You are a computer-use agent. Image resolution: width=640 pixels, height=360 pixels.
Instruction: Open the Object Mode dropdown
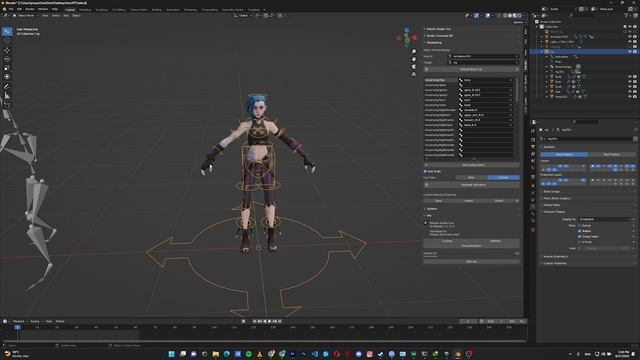(x=25, y=16)
